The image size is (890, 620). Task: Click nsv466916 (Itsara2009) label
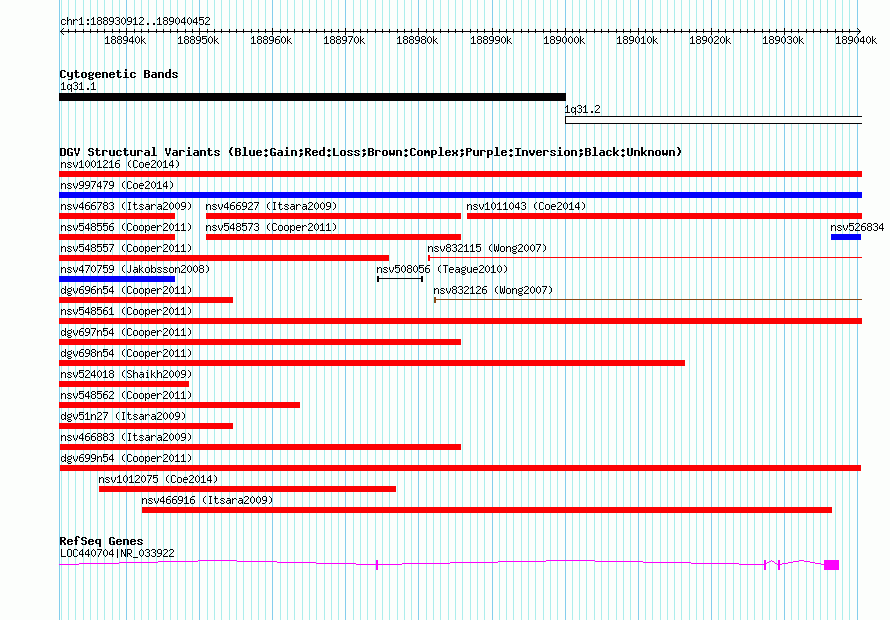pyautogui.click(x=207, y=500)
